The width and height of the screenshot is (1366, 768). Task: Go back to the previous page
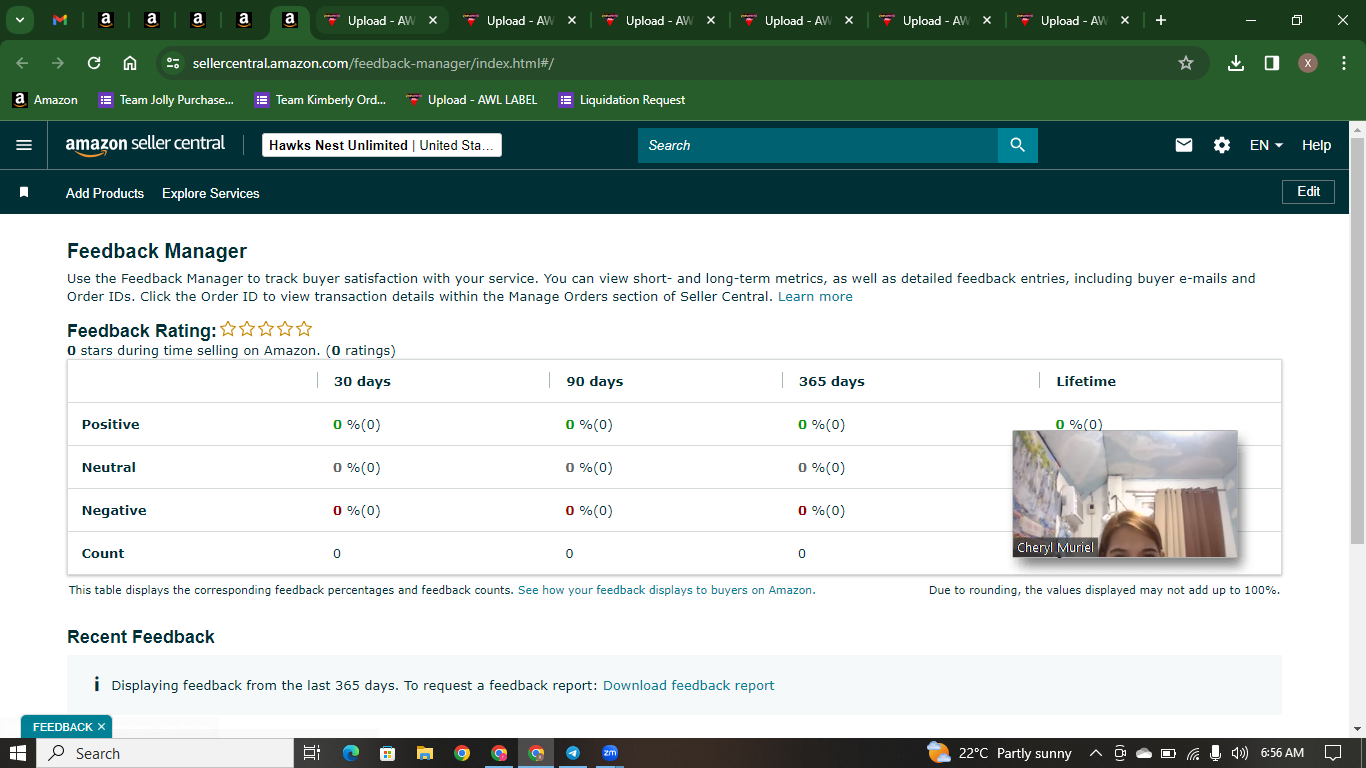point(22,63)
